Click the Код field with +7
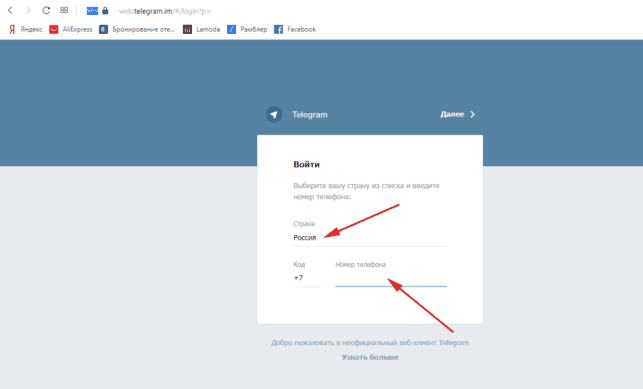 coord(307,278)
